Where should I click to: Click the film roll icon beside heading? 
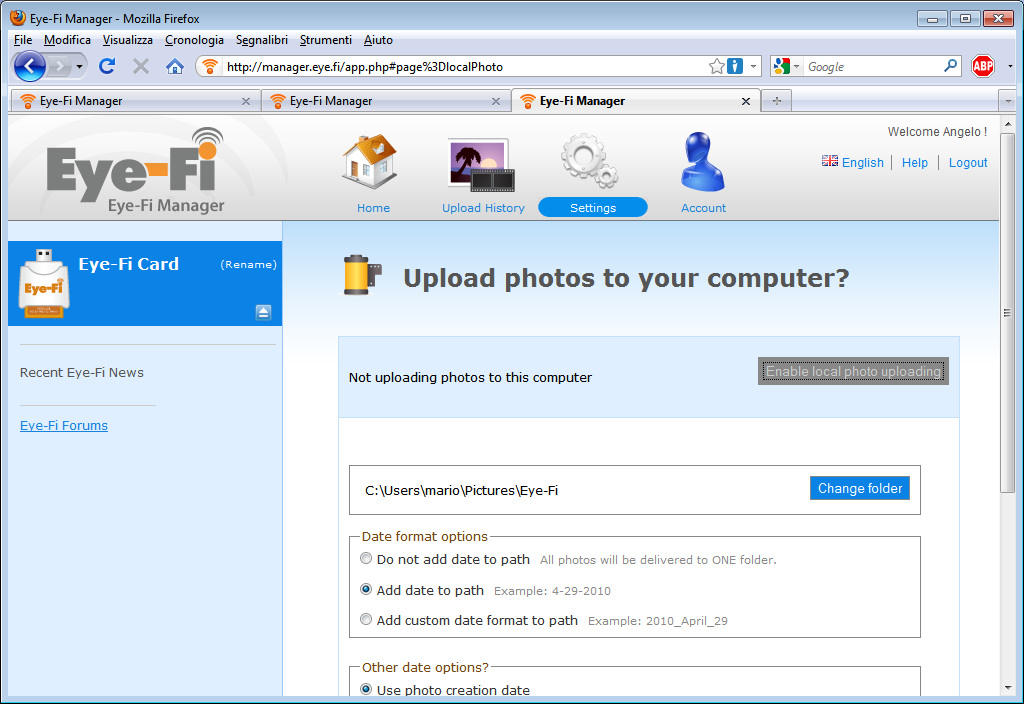click(362, 275)
